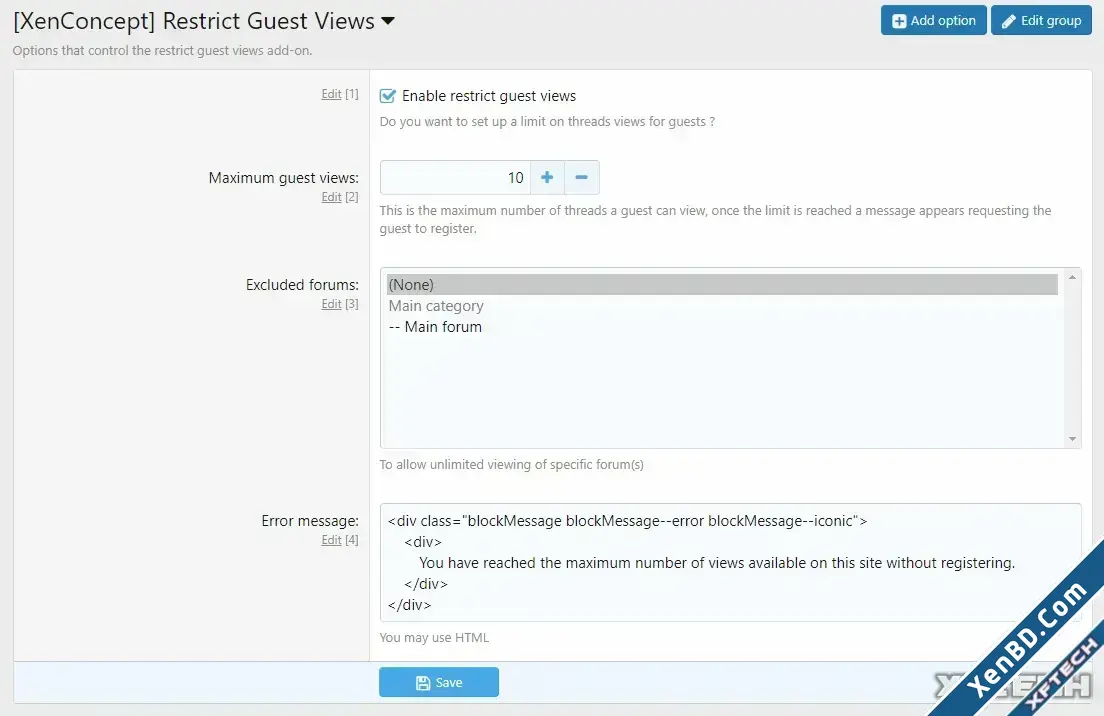Image resolution: width=1104 pixels, height=716 pixels.
Task: Toggle Enable restrict guest views checkbox
Action: pos(387,96)
